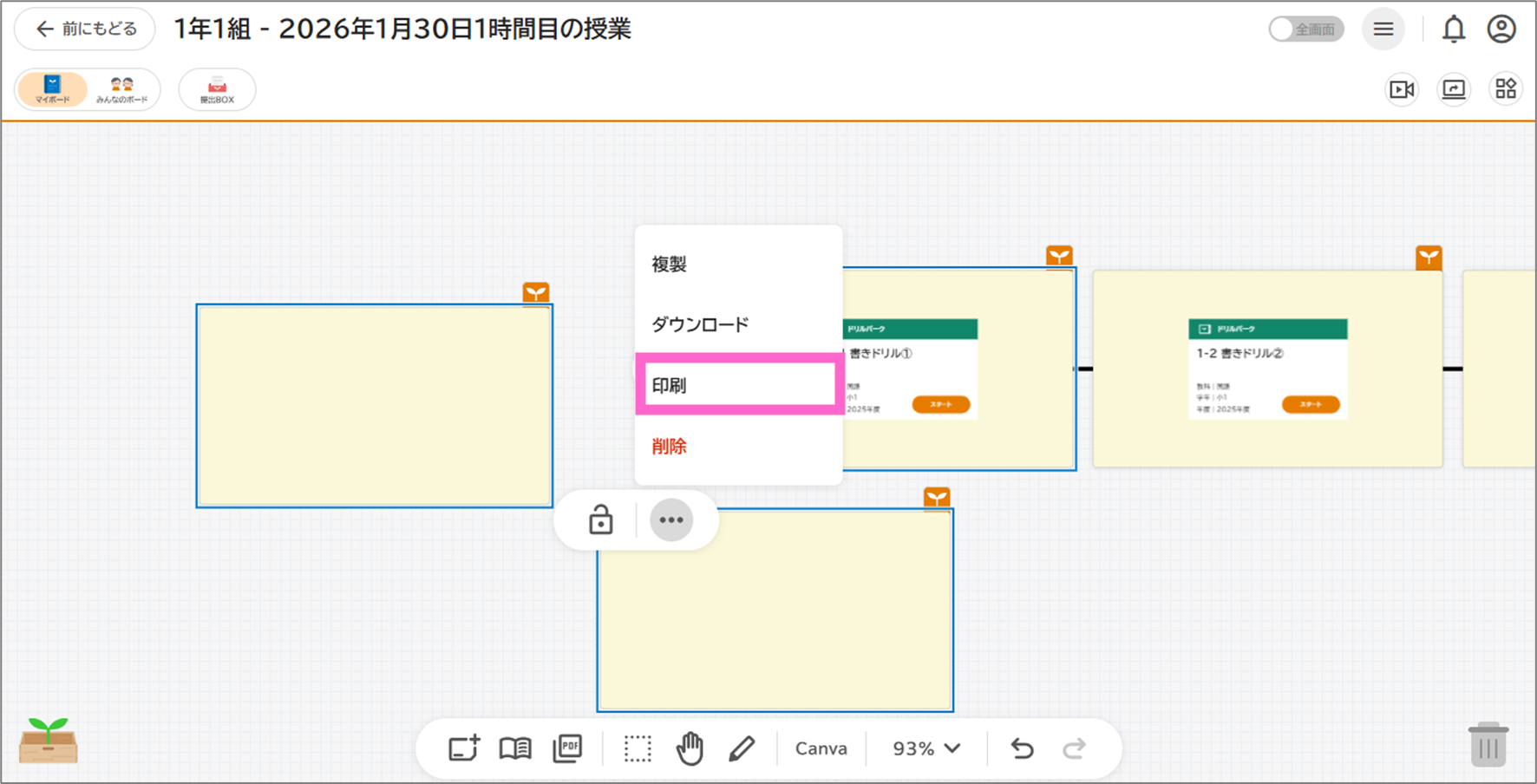Screen dimensions: 1537x784
Task: Click the add card icon in bottom toolbar
Action: tap(464, 748)
